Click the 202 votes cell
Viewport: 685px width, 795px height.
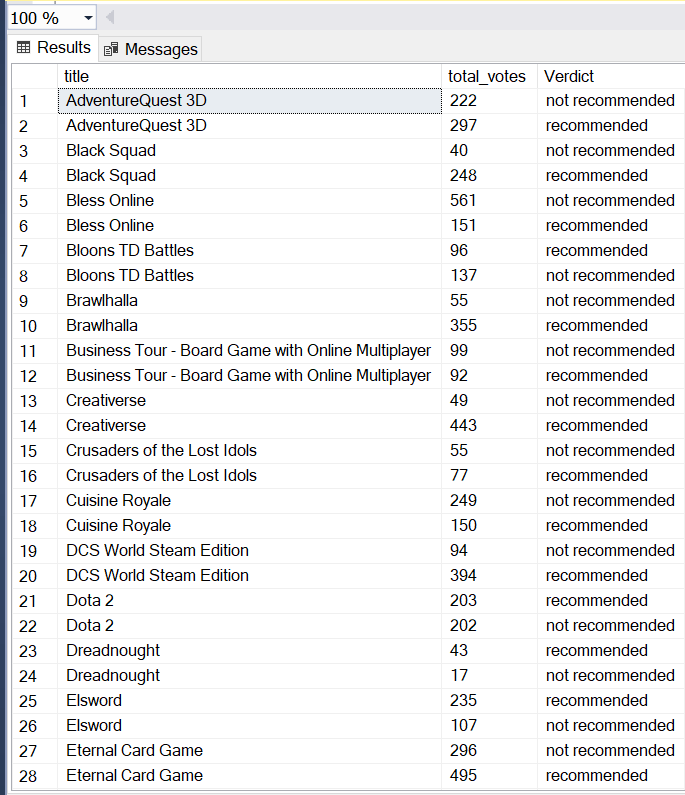[x=489, y=626]
